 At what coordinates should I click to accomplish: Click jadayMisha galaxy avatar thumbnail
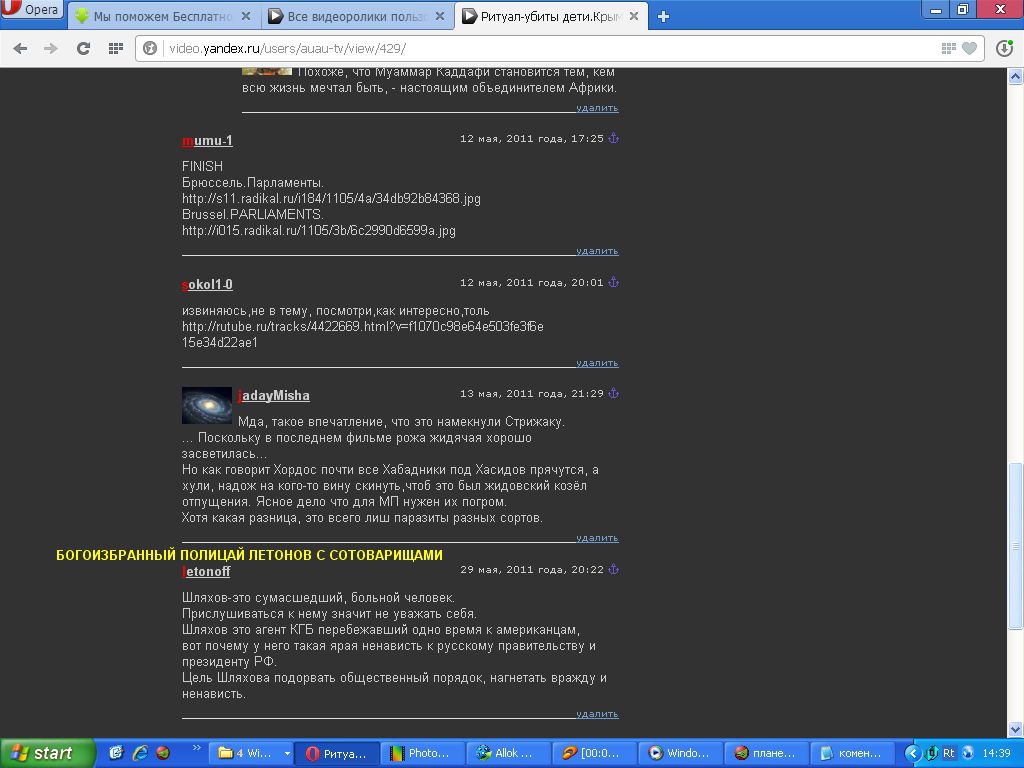click(x=206, y=406)
